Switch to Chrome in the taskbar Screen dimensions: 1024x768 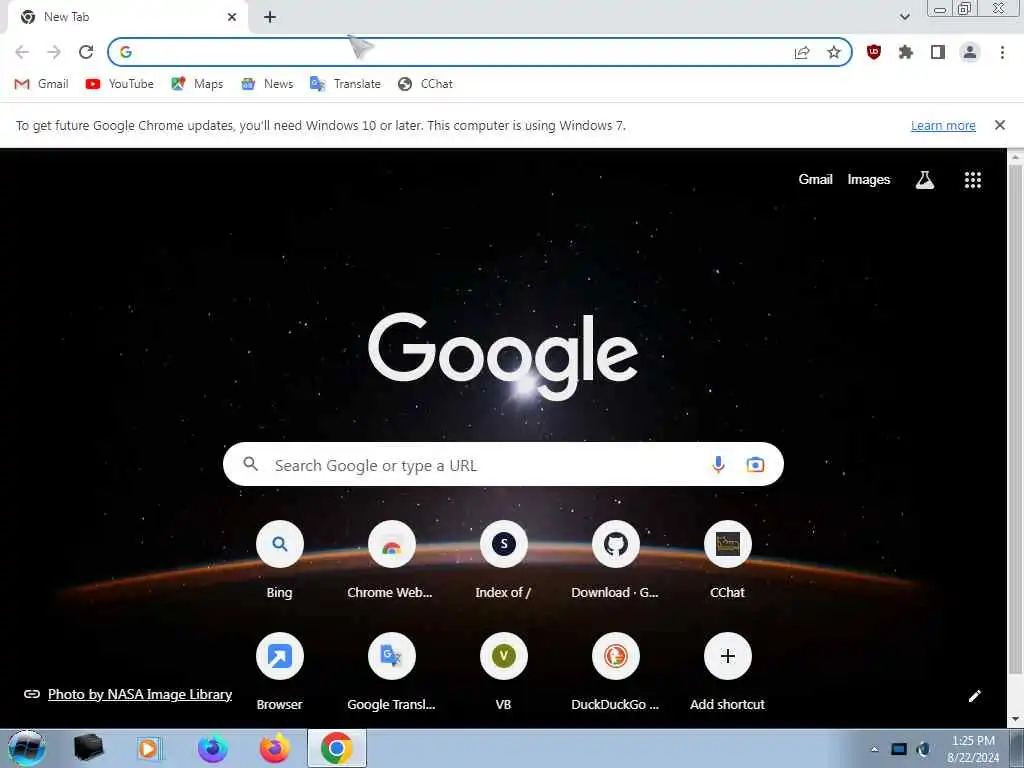pos(336,749)
